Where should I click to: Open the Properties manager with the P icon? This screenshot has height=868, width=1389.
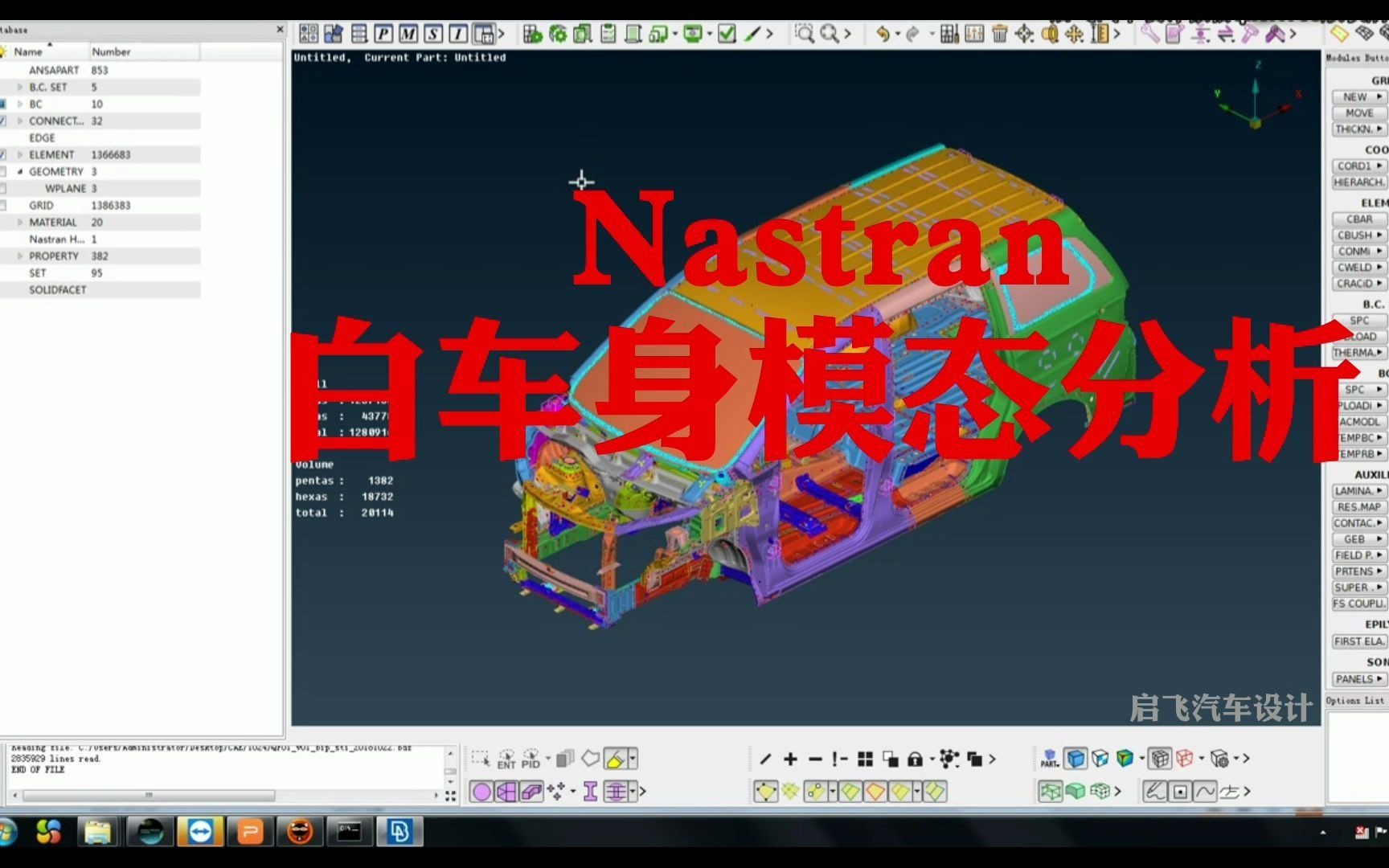tap(383, 34)
